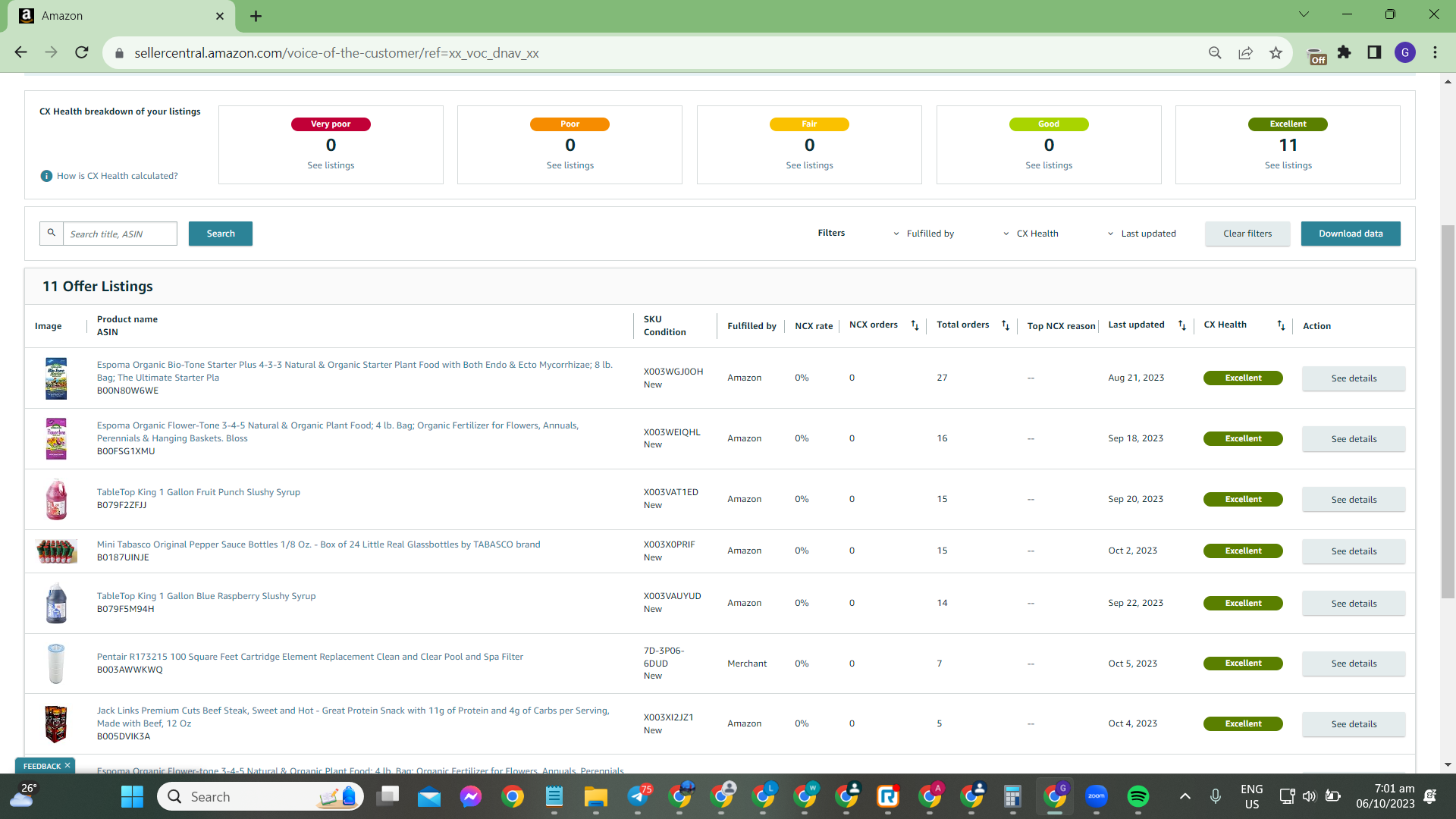See listings under Very poor

(331, 165)
